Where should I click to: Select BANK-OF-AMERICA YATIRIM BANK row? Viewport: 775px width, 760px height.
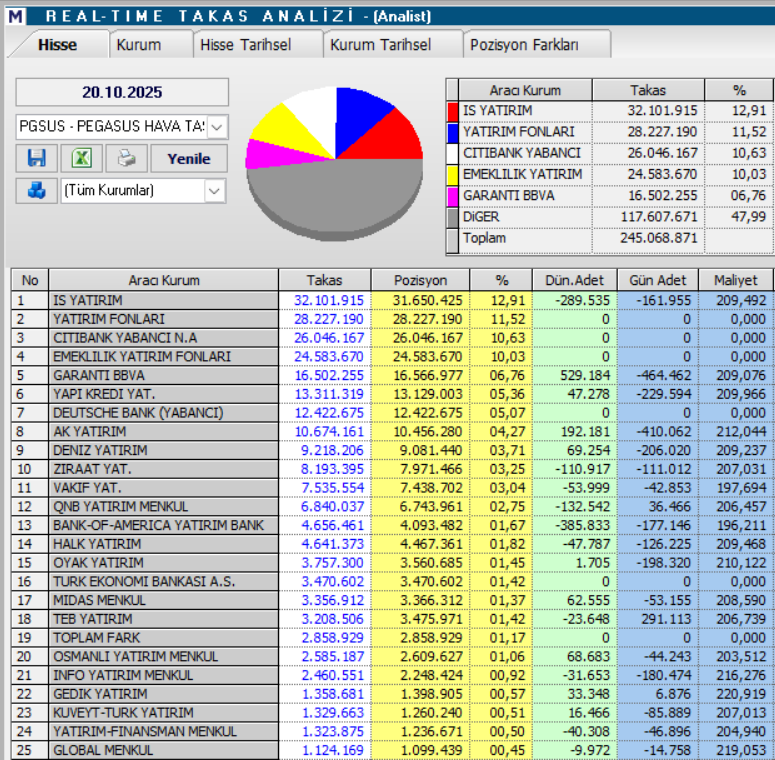click(392, 525)
